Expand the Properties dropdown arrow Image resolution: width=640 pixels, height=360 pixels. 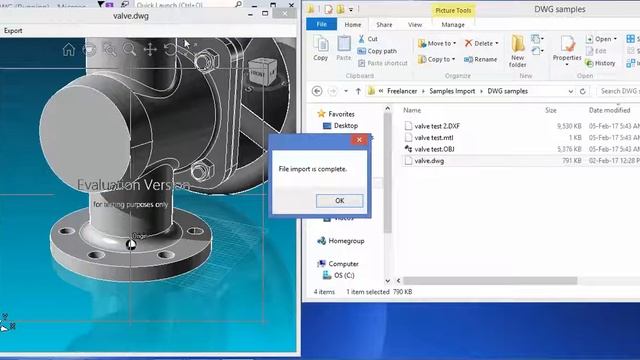pos(567,65)
